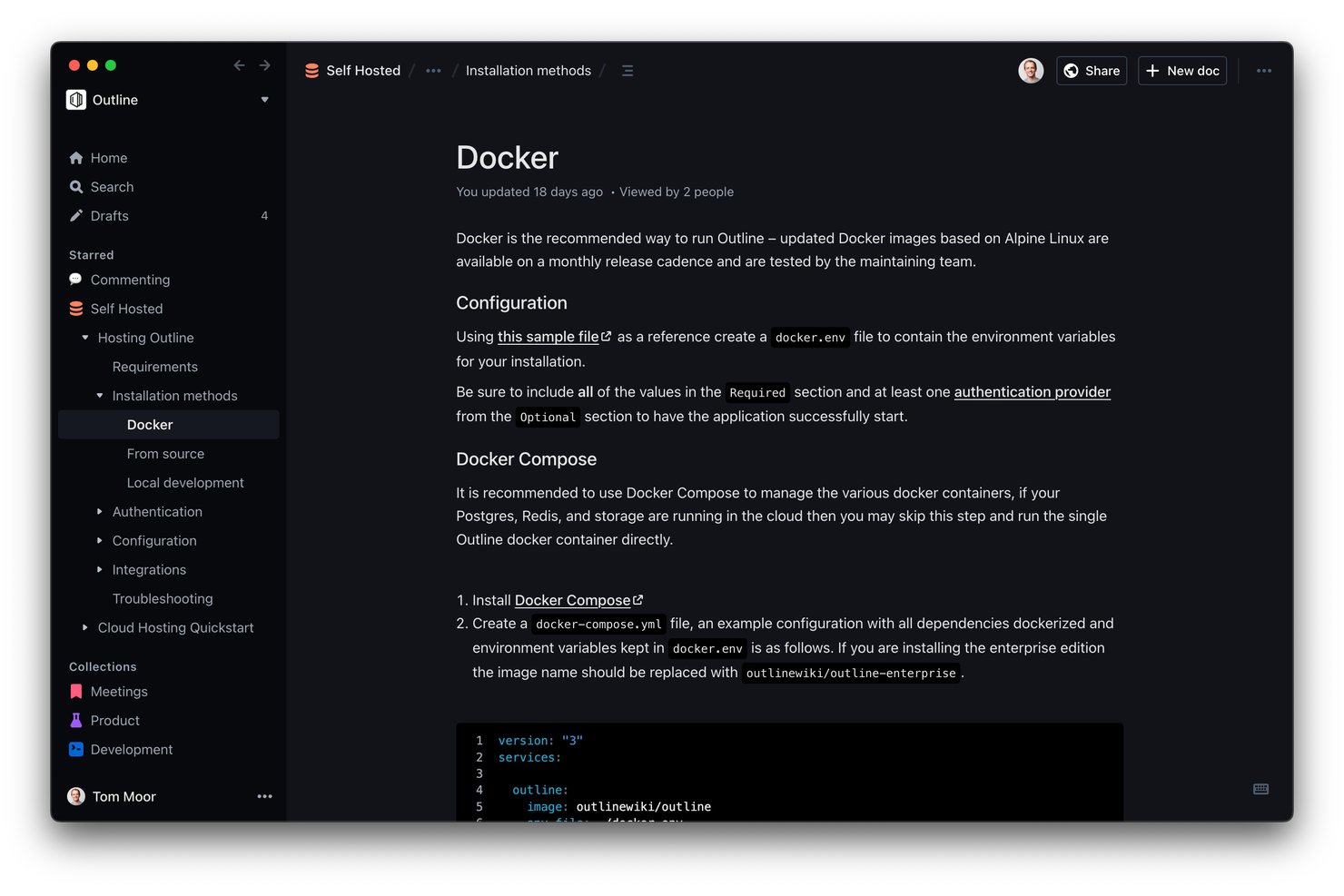The height and width of the screenshot is (896, 1344).
Task: Click the Meetings bookmark icon
Action: [76, 692]
